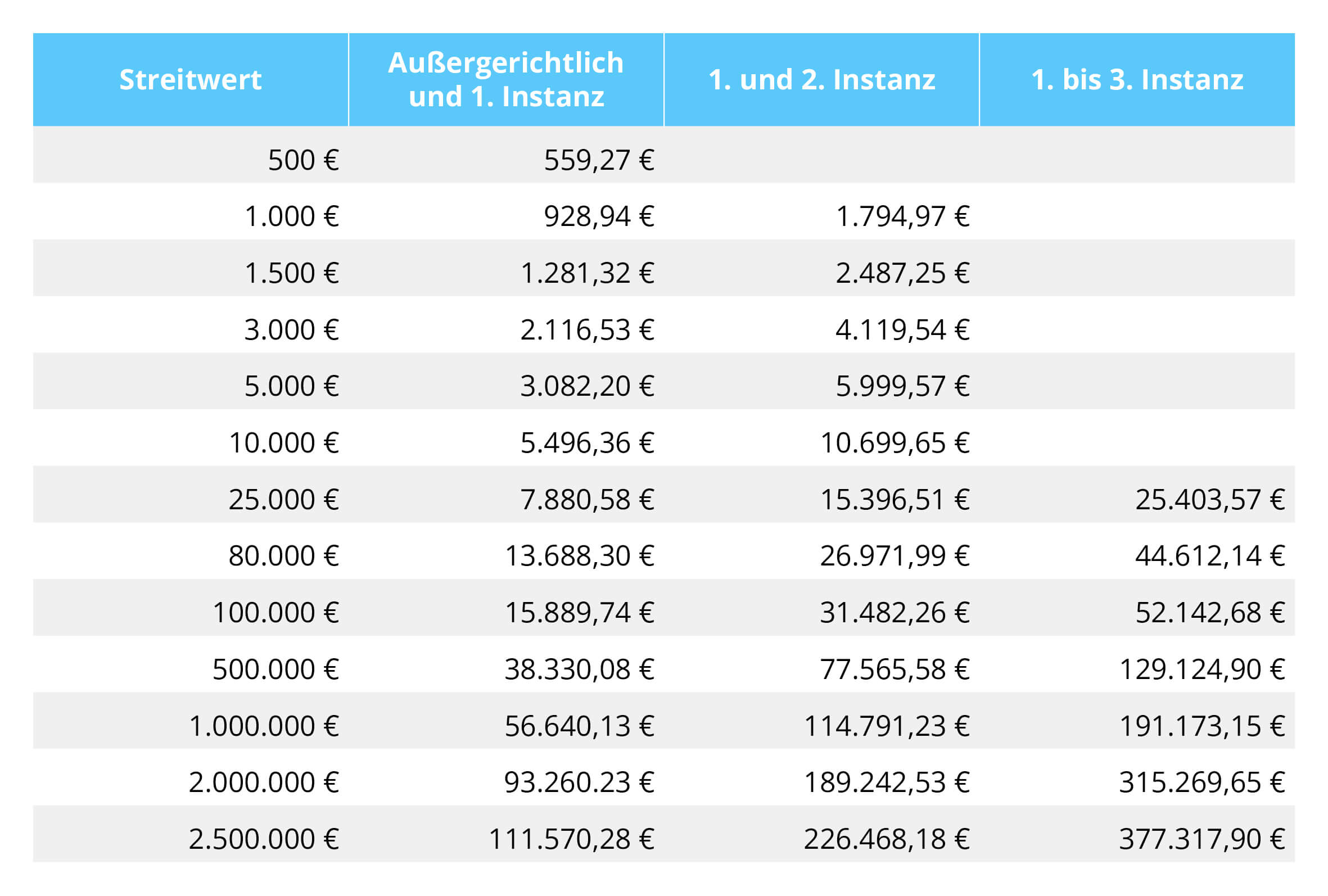Click the 1. und 2. Instanz header
The width and height of the screenshot is (1328, 896).
821,79
